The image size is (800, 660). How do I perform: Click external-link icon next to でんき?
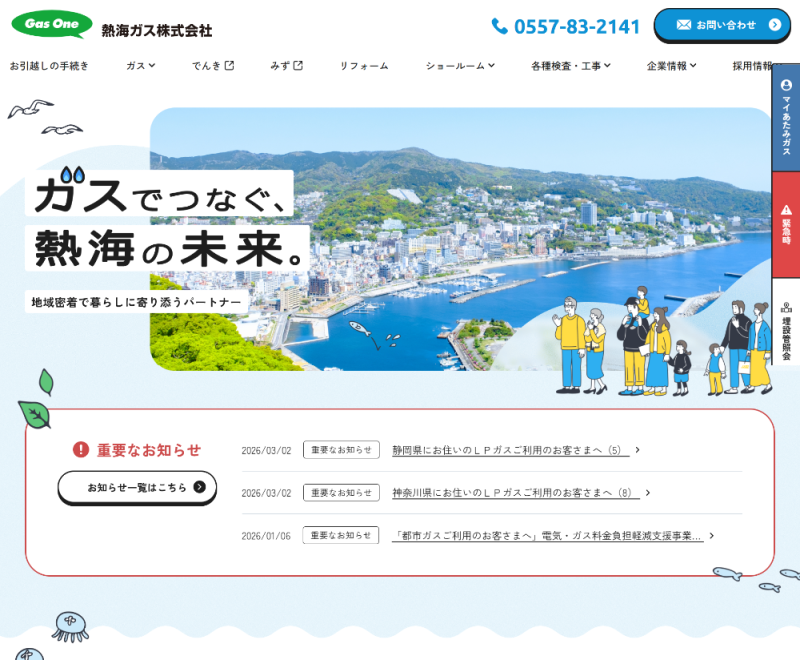[230, 65]
